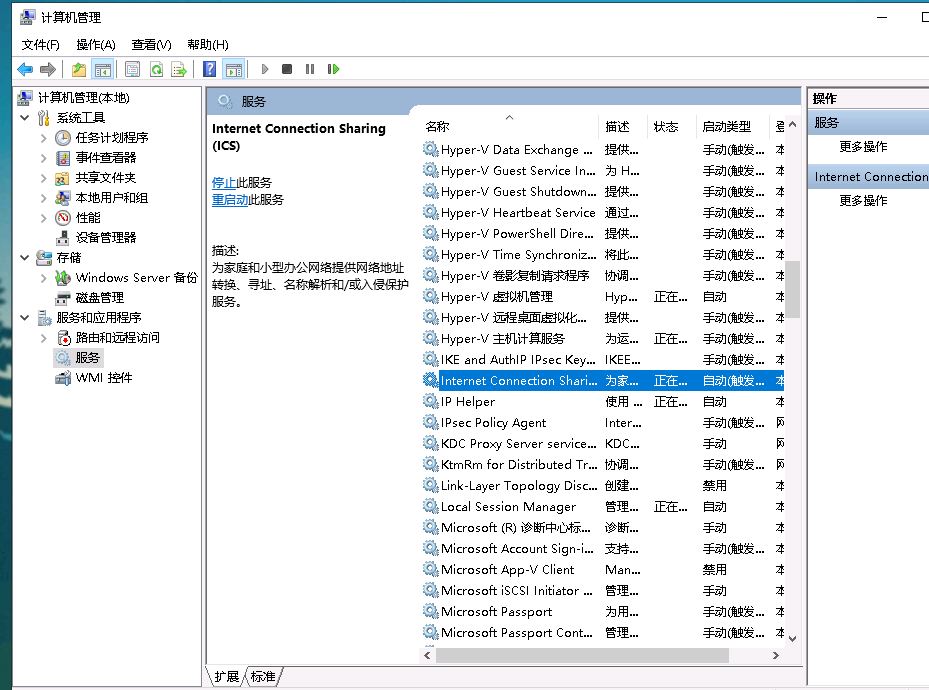The height and width of the screenshot is (690, 929).
Task: Click the Start service play icon
Action: pos(265,69)
